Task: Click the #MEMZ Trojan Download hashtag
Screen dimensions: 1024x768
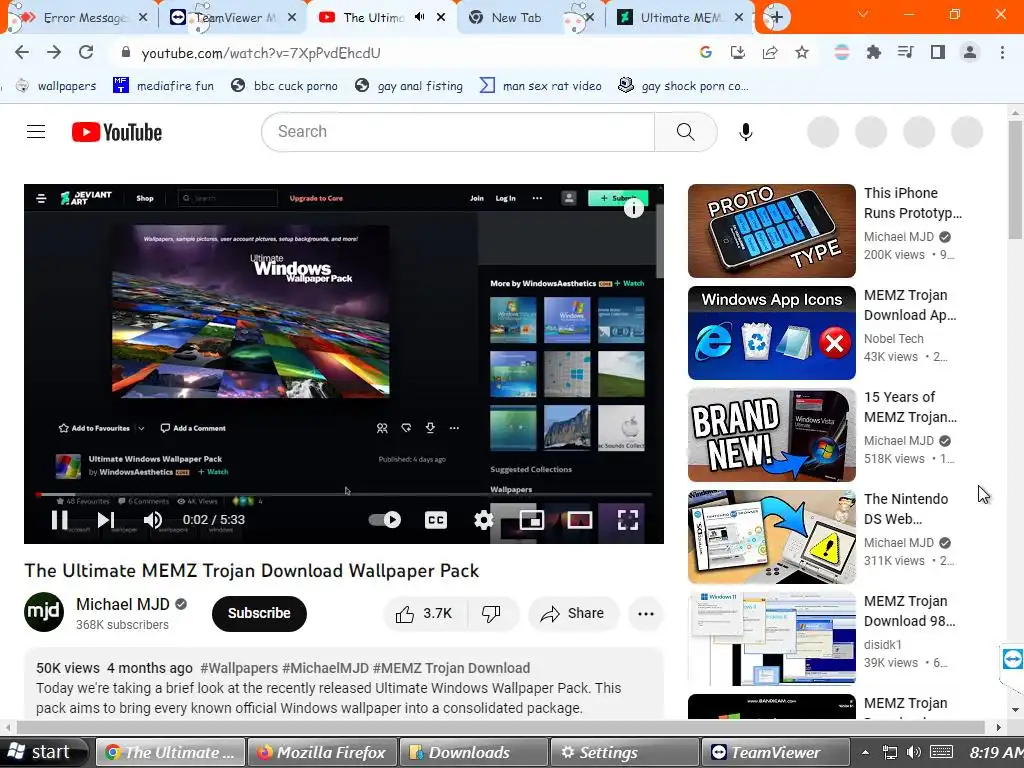Action: pos(451,668)
